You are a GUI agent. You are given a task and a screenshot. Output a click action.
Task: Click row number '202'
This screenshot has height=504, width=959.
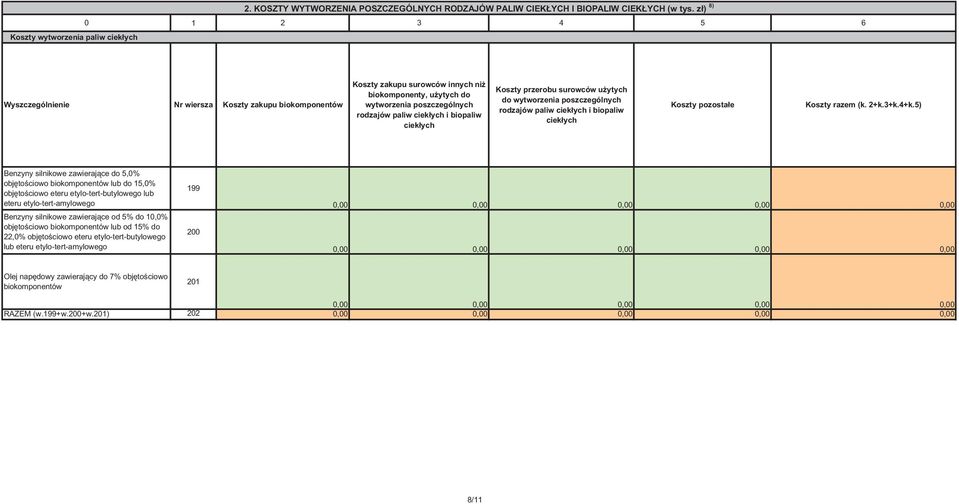pos(193,314)
